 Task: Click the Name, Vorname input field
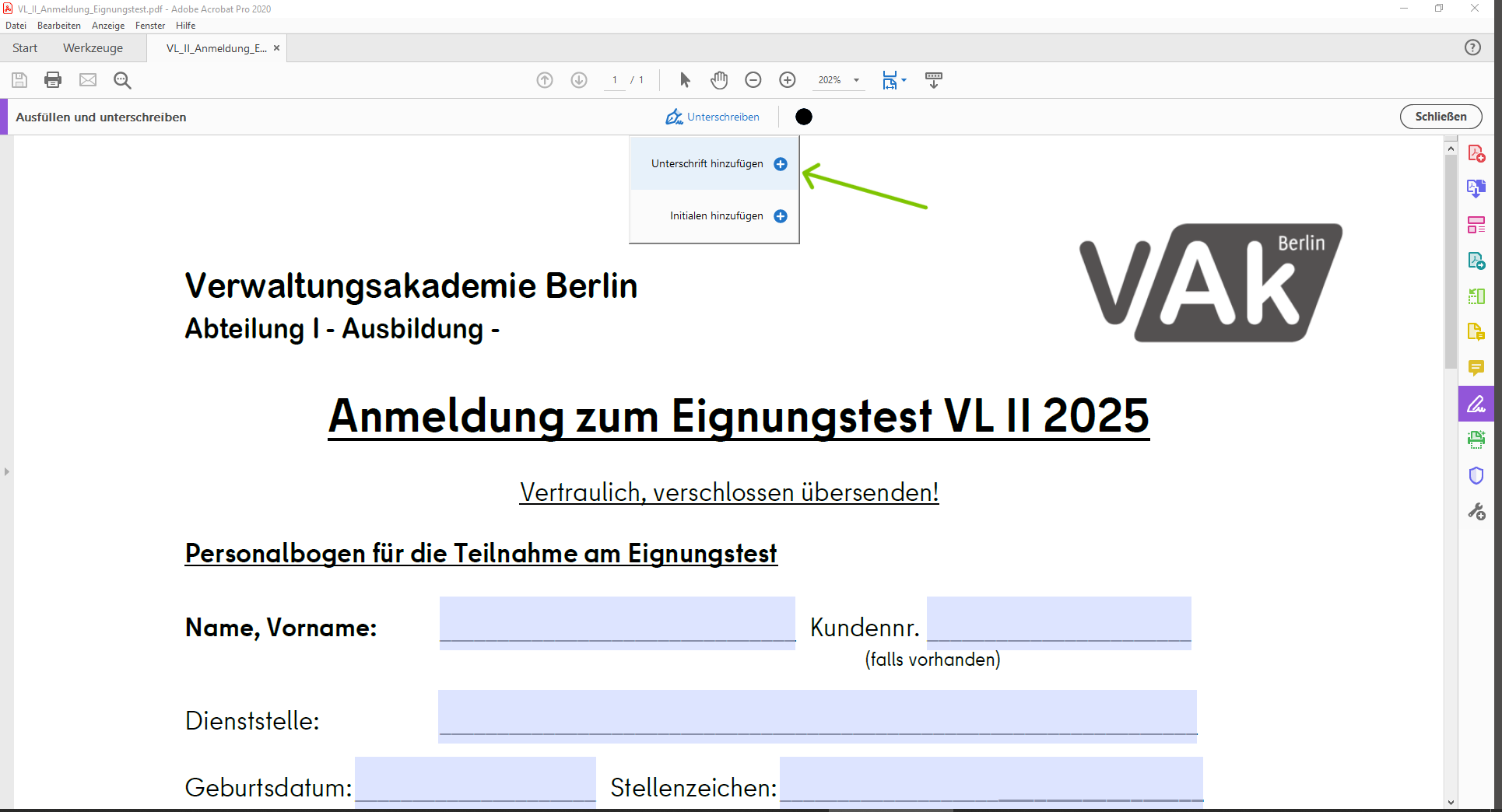pos(617,624)
